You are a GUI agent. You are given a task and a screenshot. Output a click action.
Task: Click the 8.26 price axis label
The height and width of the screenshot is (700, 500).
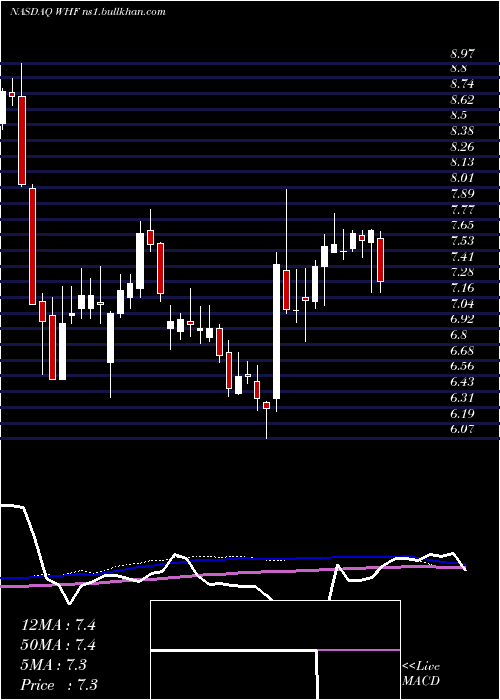coord(462,146)
